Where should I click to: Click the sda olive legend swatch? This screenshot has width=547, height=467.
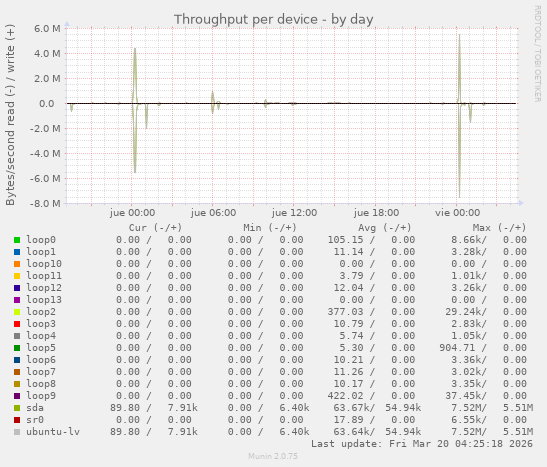pyautogui.click(x=17, y=408)
